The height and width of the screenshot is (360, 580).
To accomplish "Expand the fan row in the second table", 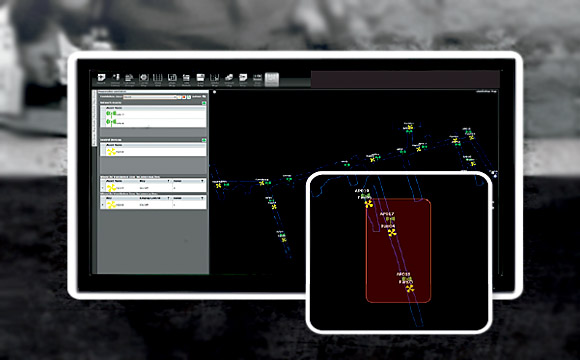I will [x=102, y=205].
